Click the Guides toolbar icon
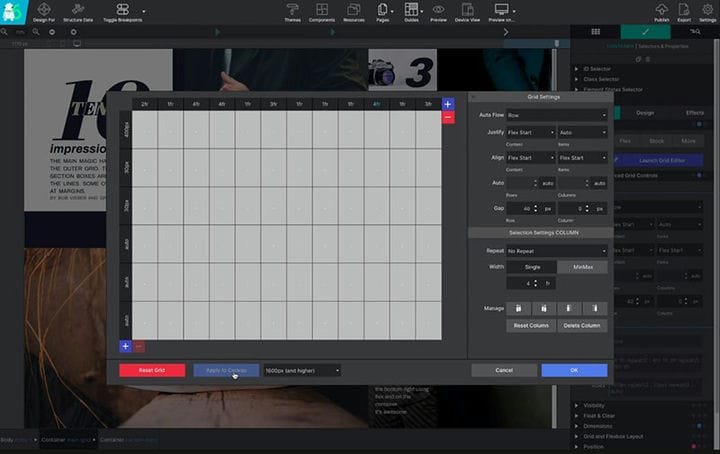This screenshot has width=720, height=454. click(411, 9)
